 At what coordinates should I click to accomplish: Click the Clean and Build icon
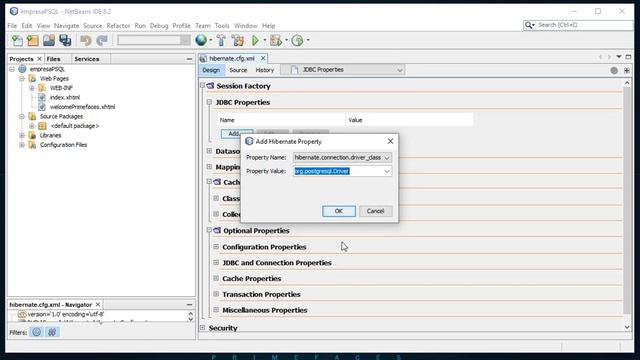[x=238, y=40]
